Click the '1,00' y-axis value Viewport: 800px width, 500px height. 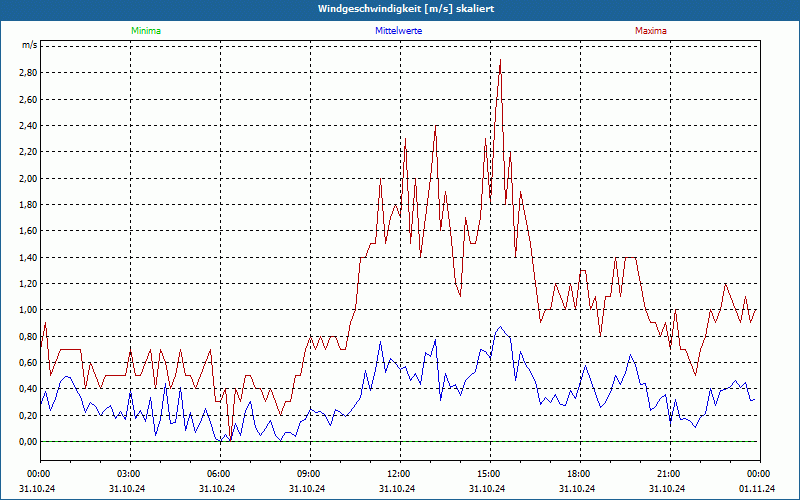point(28,310)
